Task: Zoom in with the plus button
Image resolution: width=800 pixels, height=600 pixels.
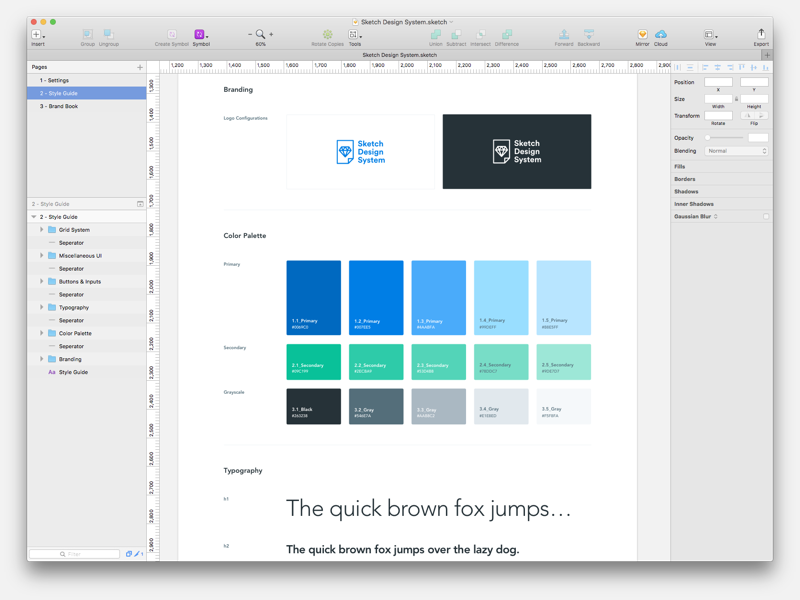Action: pyautogui.click(x=271, y=33)
